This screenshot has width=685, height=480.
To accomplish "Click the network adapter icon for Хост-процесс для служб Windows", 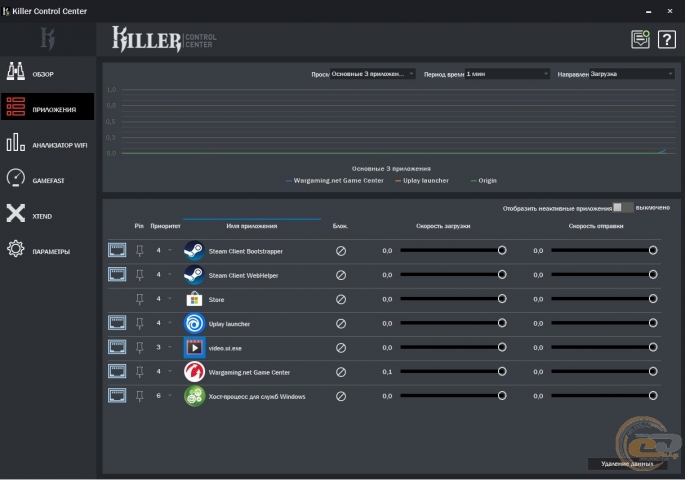I will click(117, 396).
